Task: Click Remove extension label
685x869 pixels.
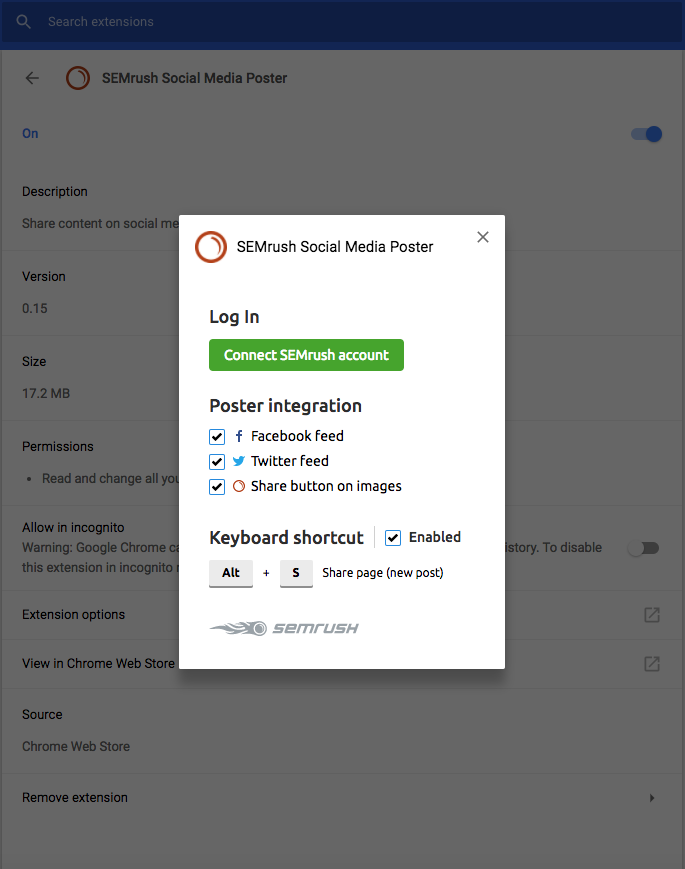Action: click(75, 798)
